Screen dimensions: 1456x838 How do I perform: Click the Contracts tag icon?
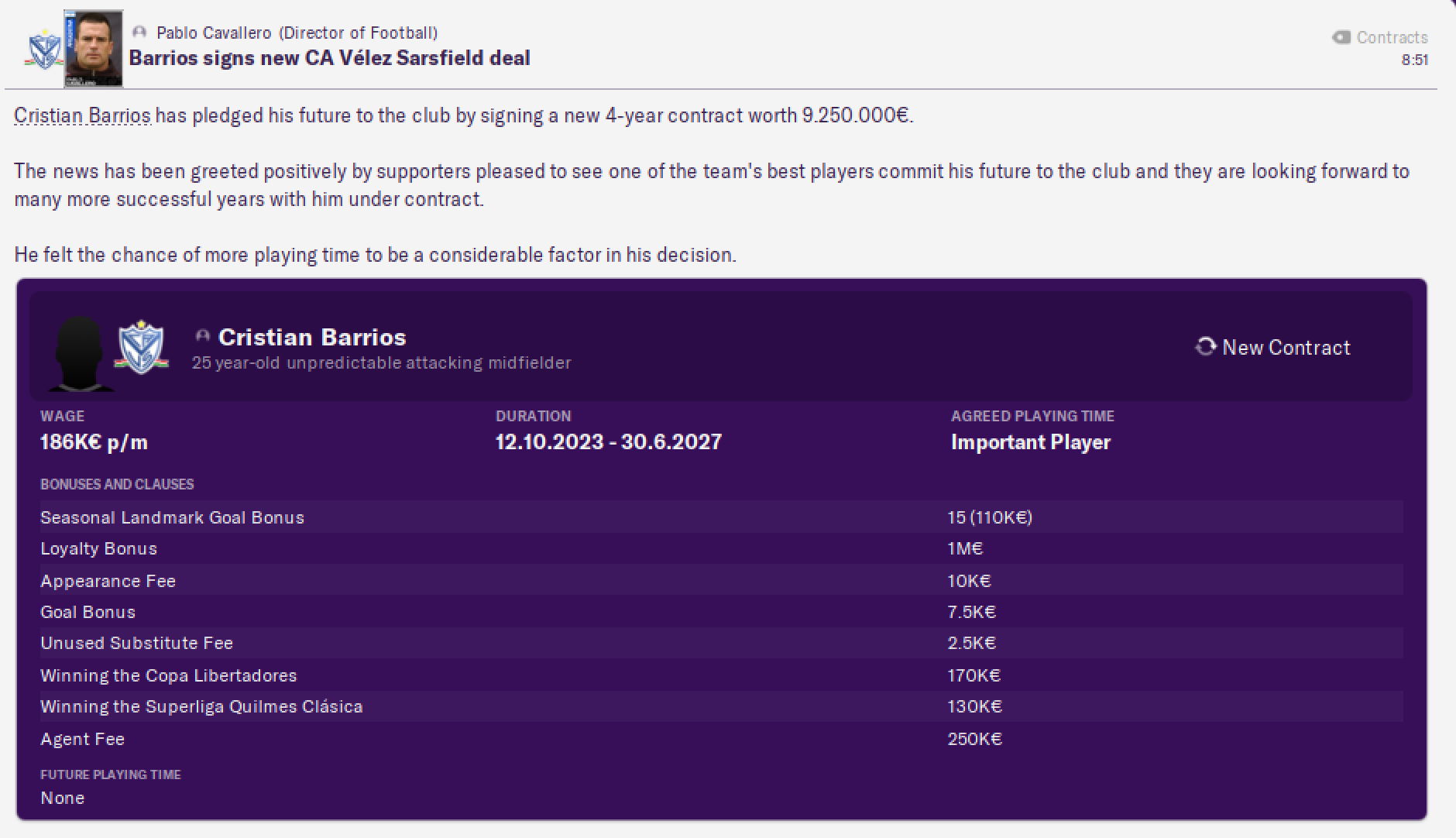tap(1341, 37)
